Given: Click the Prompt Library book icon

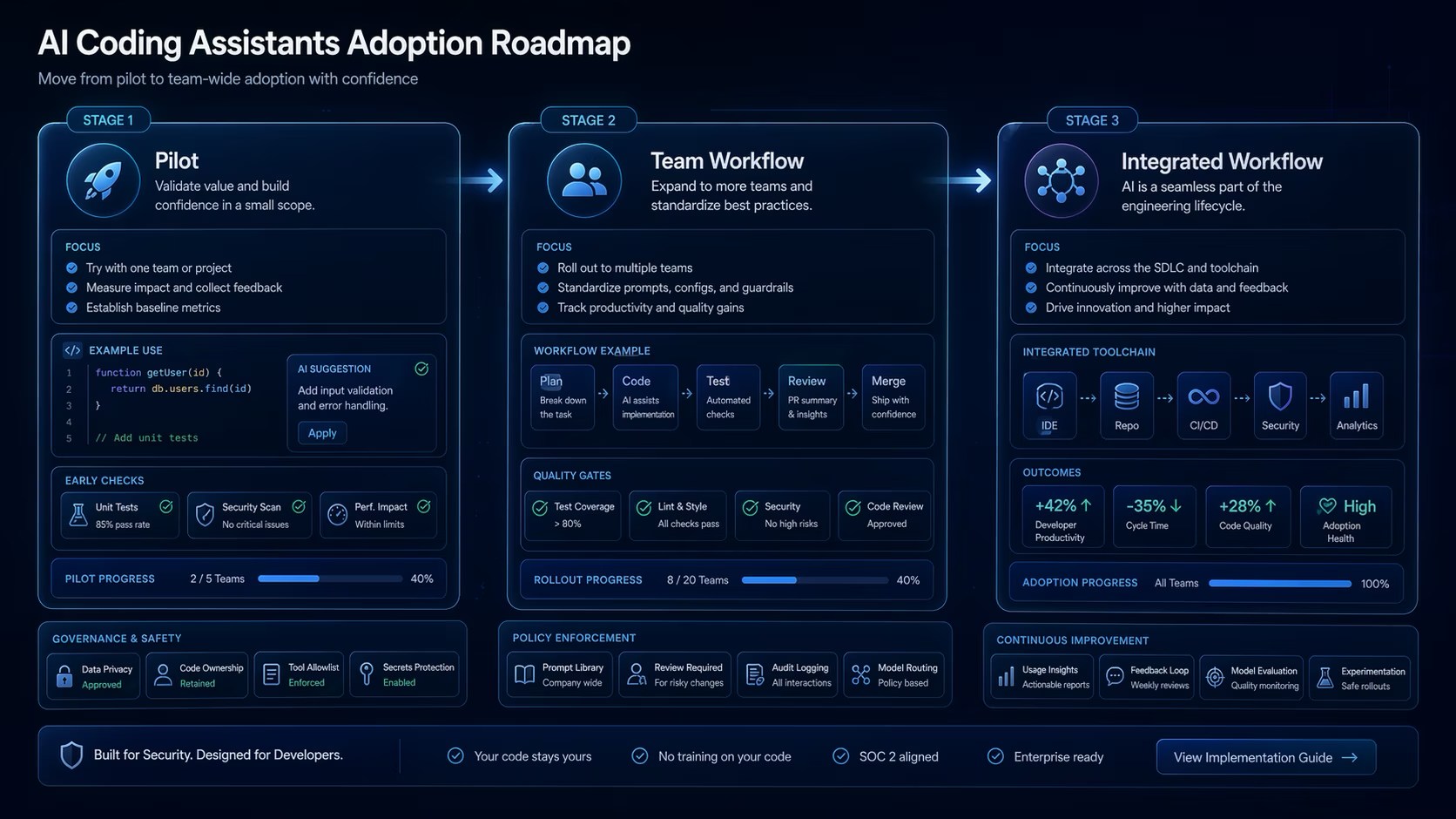Looking at the screenshot, I should pos(525,674).
